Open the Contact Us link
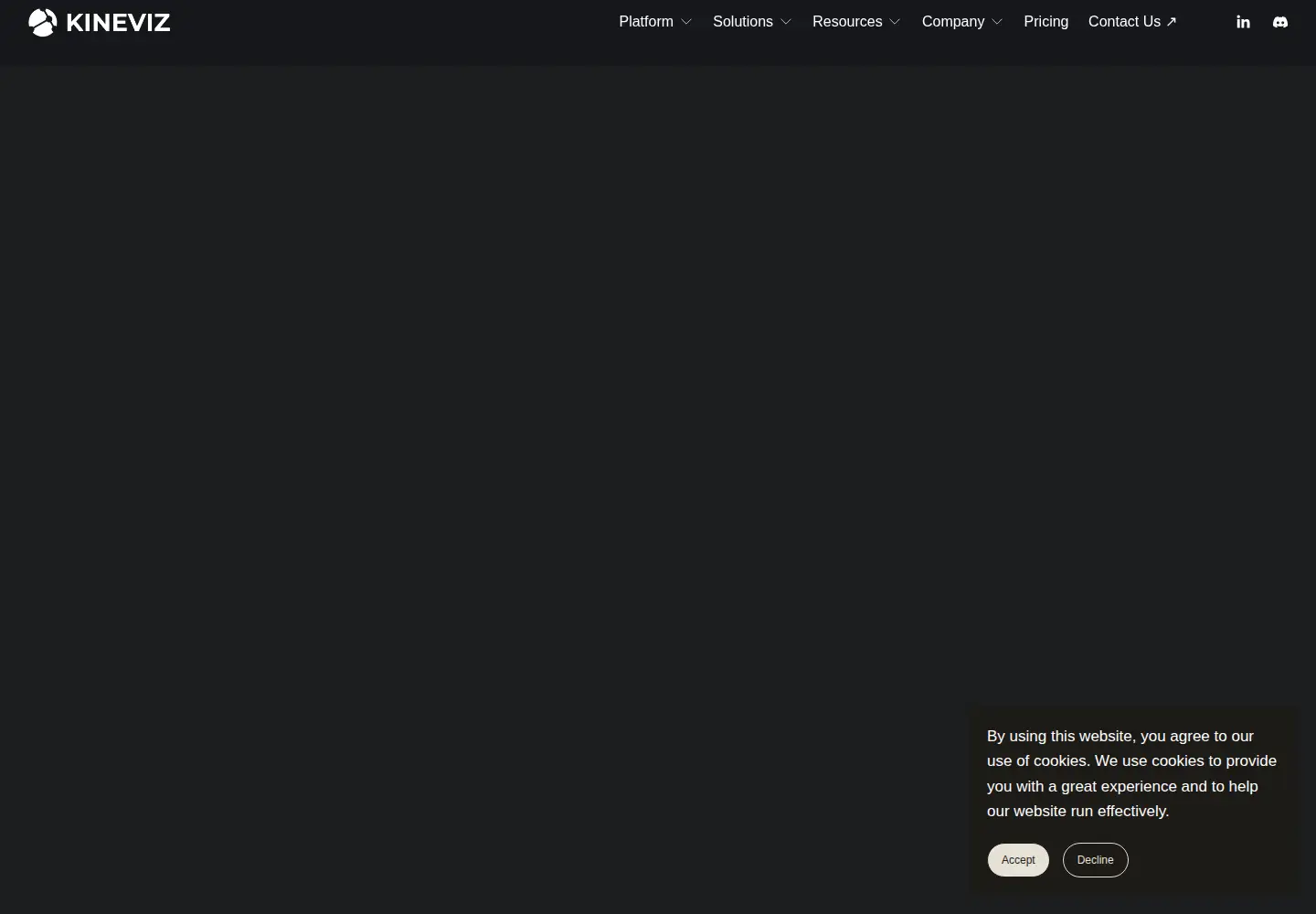1316x914 pixels. tap(1132, 22)
